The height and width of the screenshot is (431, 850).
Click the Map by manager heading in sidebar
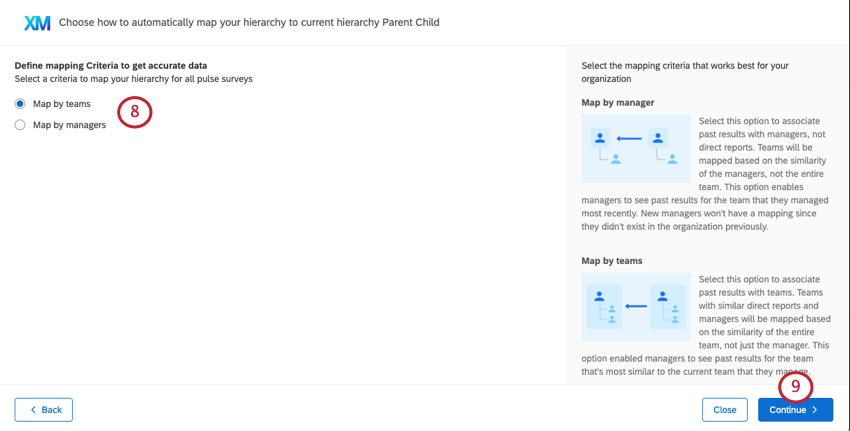[618, 102]
